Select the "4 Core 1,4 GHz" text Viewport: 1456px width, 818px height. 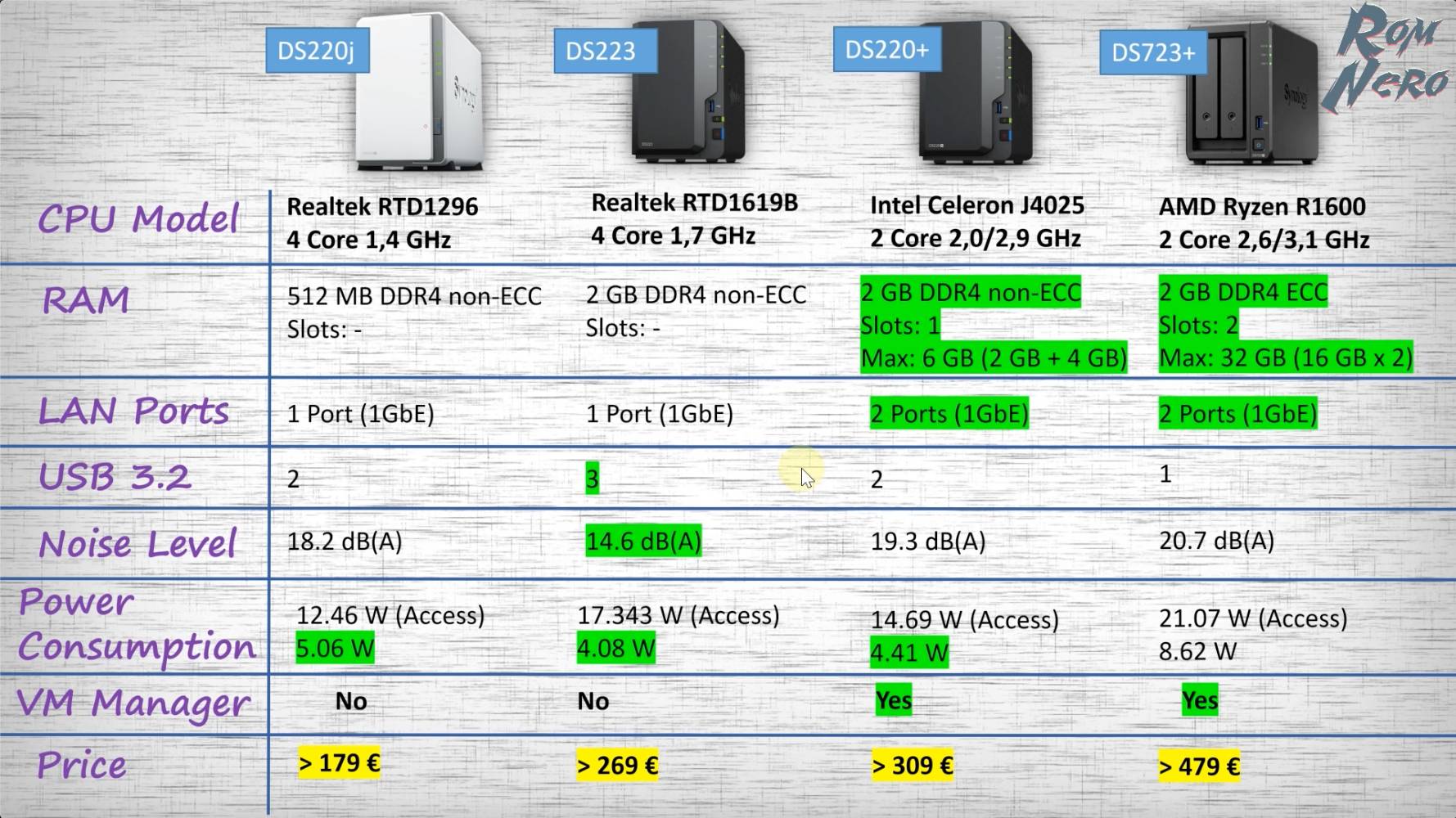[368, 240]
